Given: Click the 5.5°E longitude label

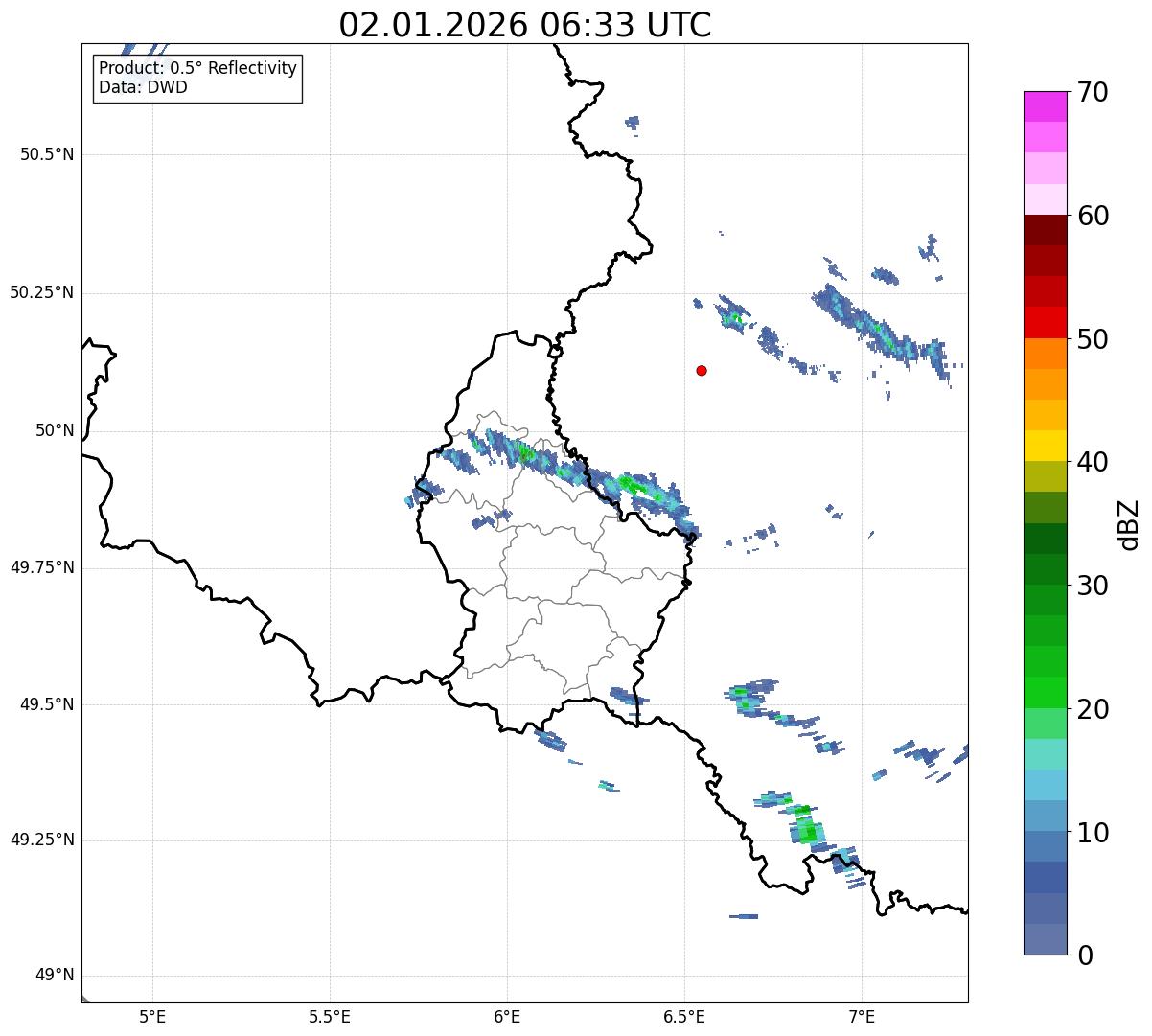Looking at the screenshot, I should pyautogui.click(x=330, y=1016).
